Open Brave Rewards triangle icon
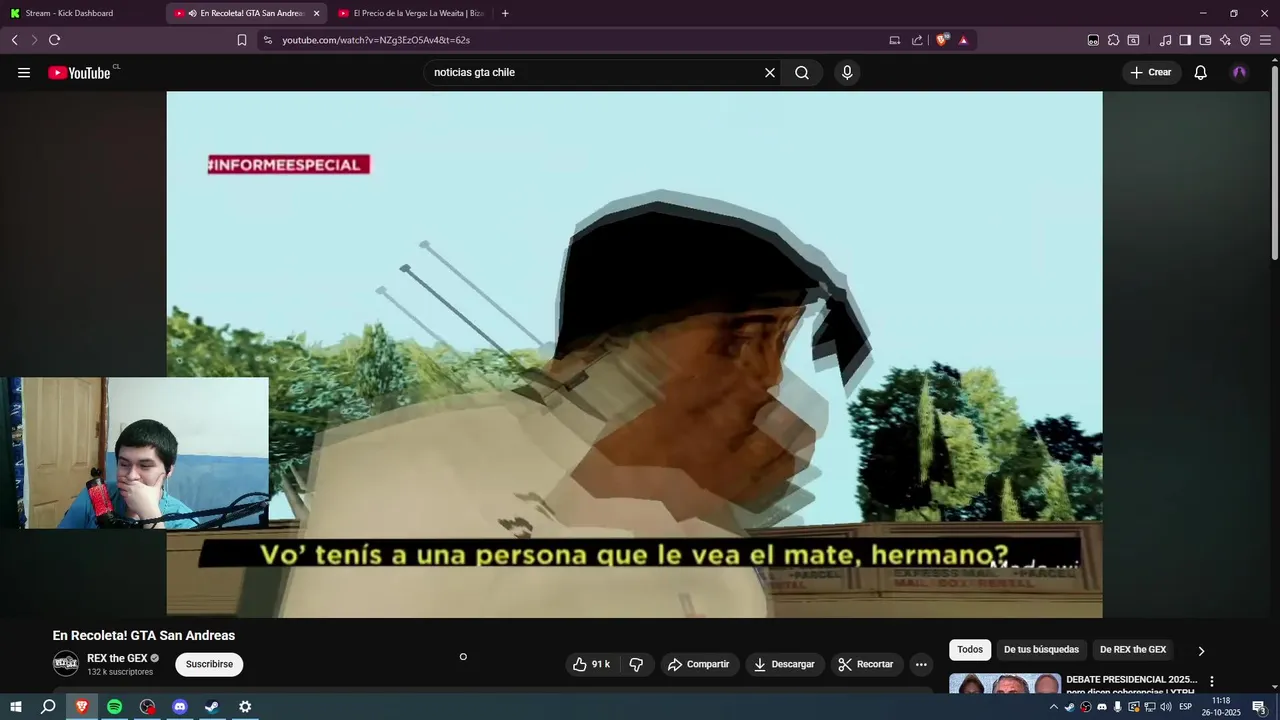The width and height of the screenshot is (1280, 720). tap(963, 40)
